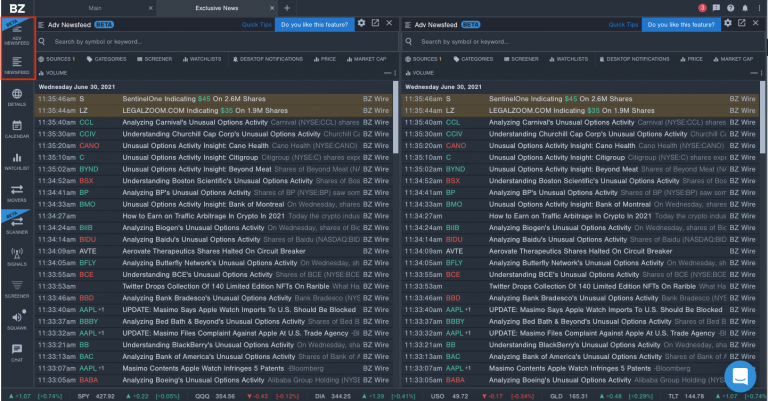Viewport: 768px width, 401px height.
Task: Open Market Cap filter in left panel
Action: tap(367, 59)
